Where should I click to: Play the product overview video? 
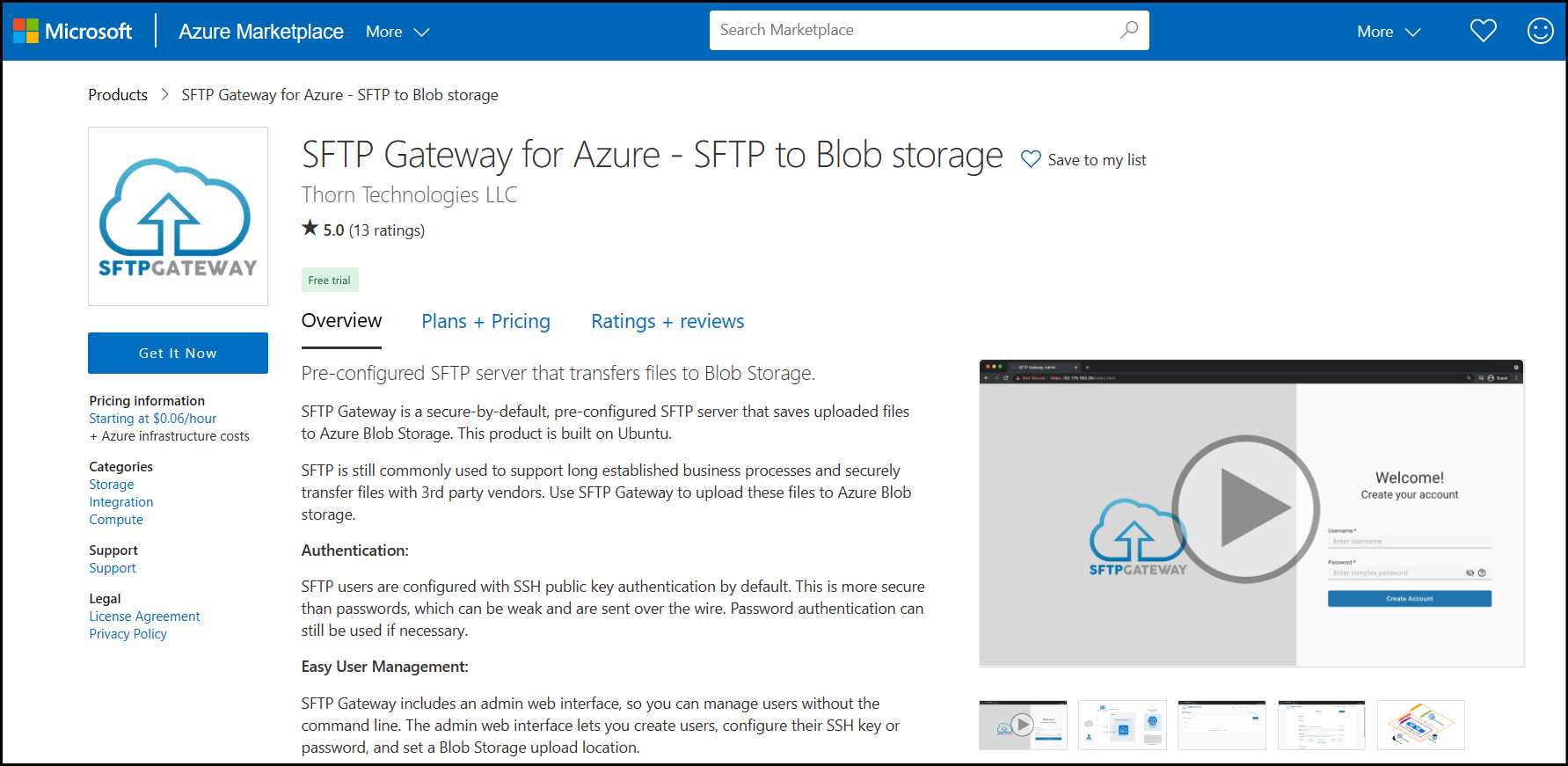(1246, 509)
